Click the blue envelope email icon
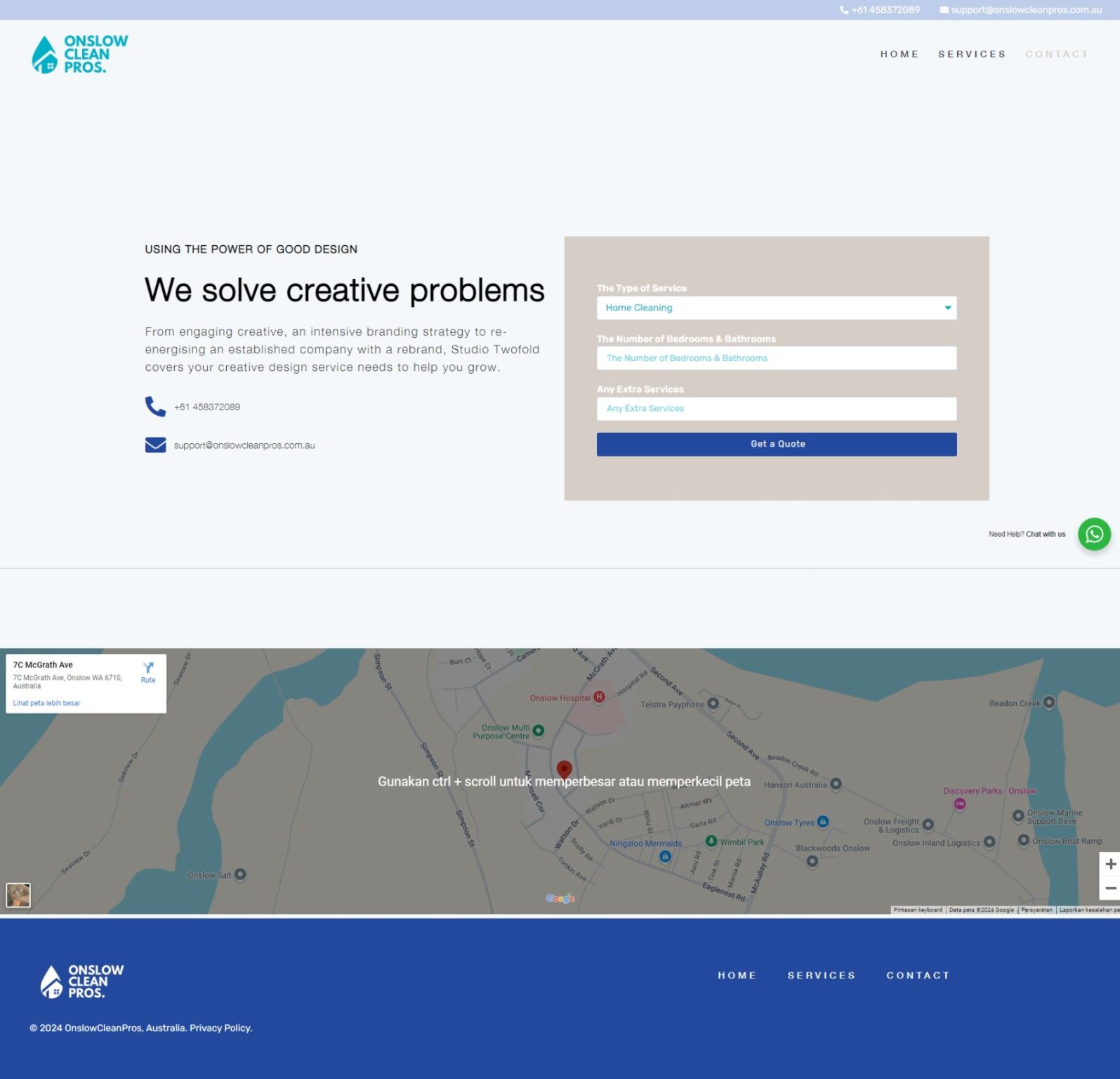 pos(155,445)
